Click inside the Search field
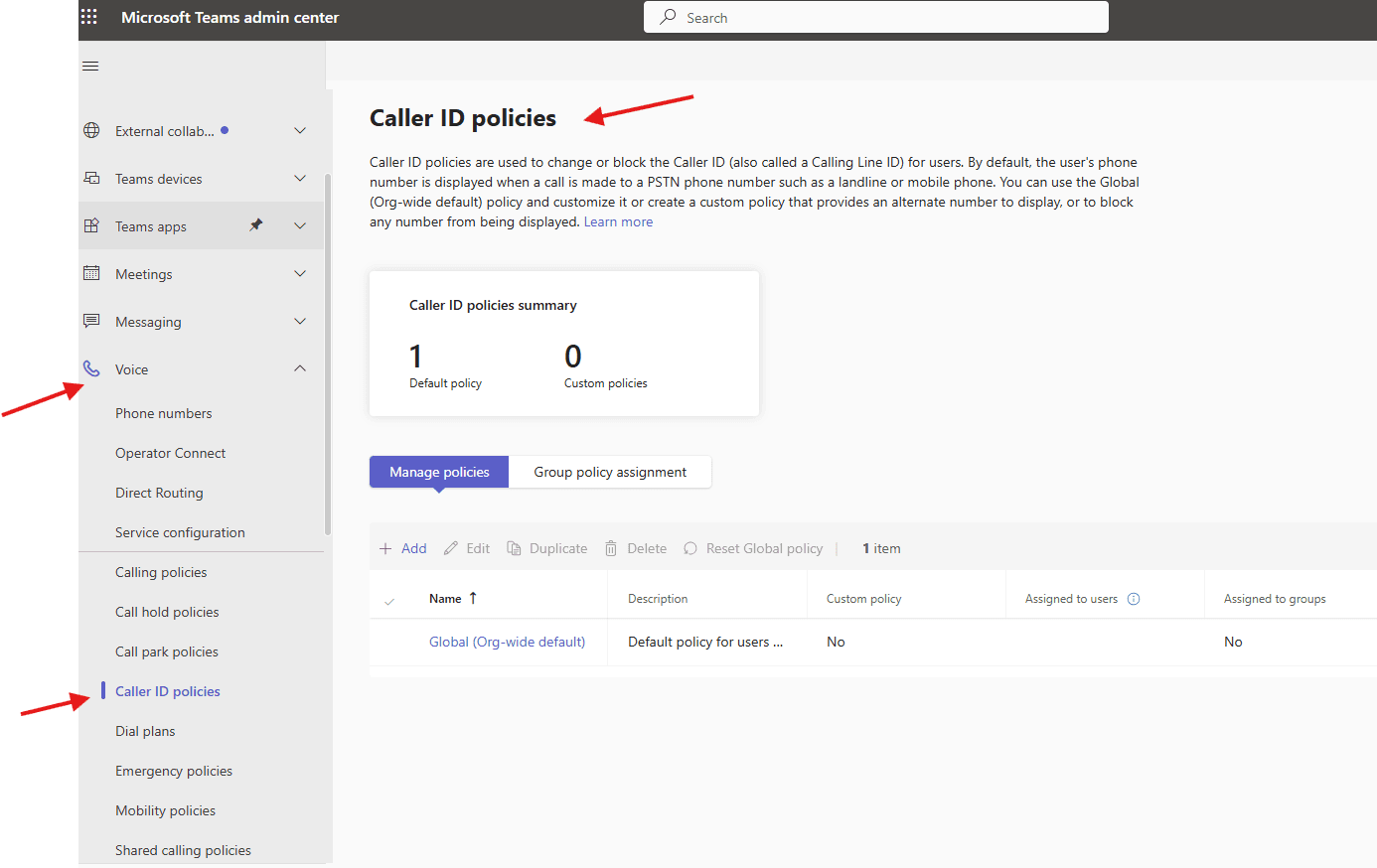 point(875,17)
